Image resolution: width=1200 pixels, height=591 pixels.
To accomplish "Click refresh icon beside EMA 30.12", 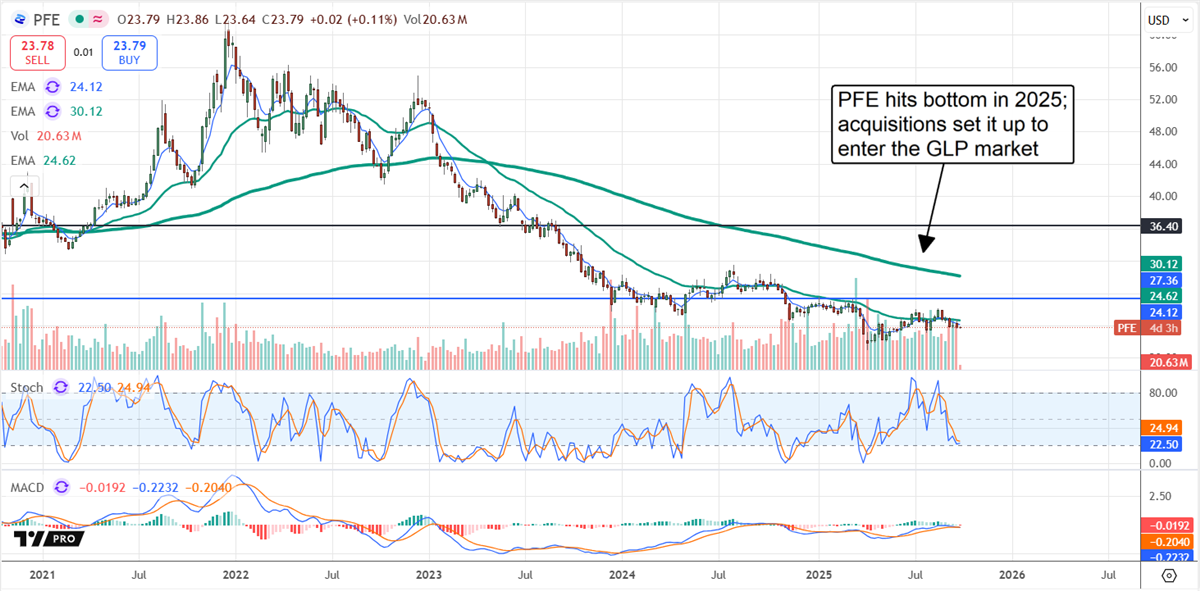I will (x=54, y=111).
